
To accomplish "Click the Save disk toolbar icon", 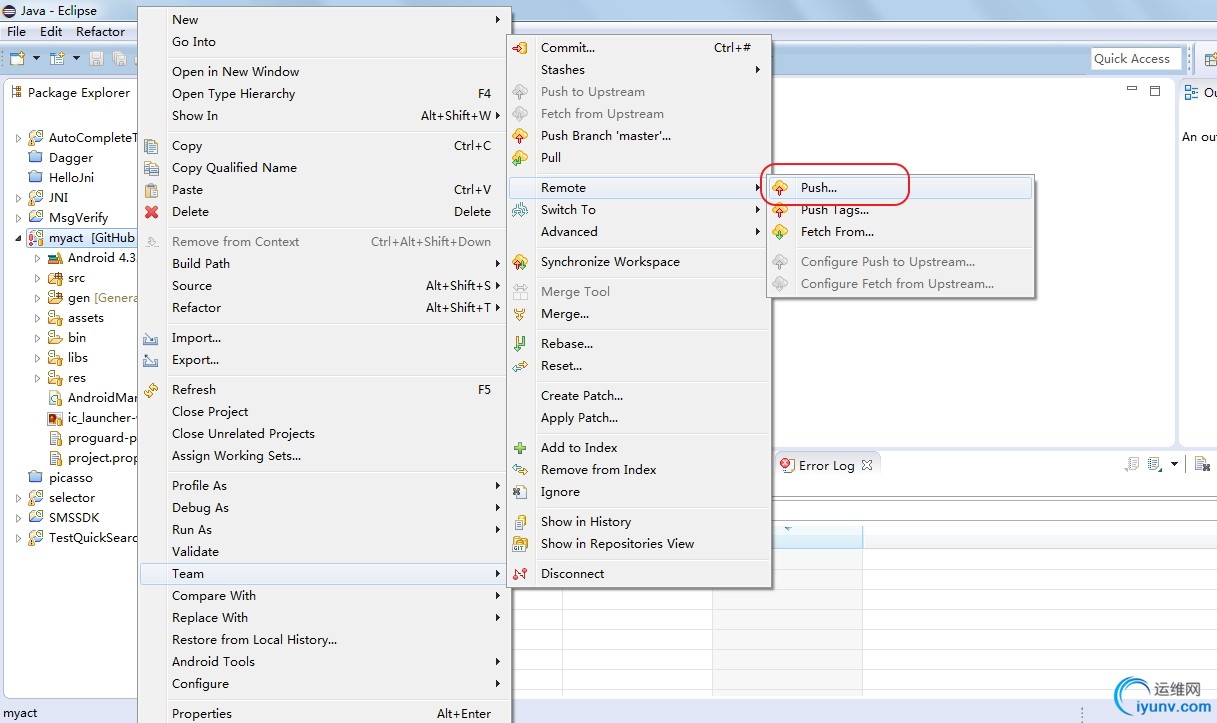I will [x=96, y=58].
